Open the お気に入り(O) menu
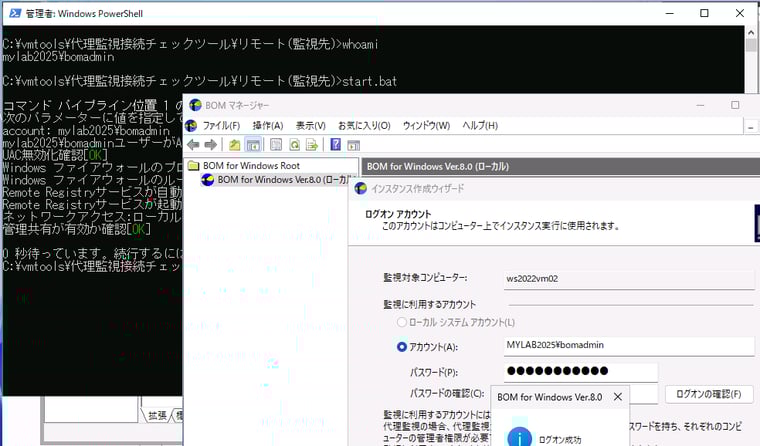 coord(364,126)
